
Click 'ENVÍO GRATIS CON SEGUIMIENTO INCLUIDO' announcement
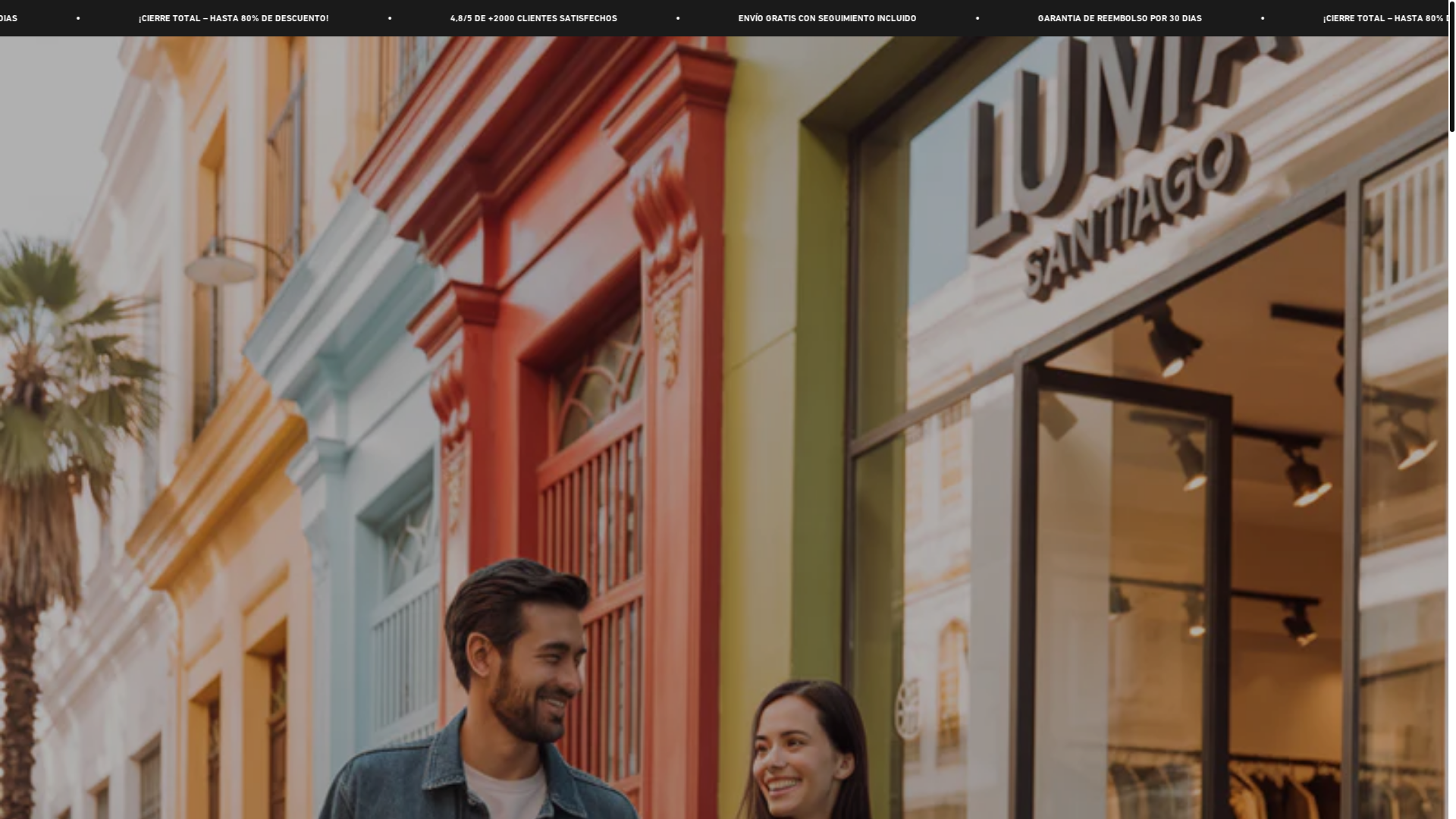(827, 18)
